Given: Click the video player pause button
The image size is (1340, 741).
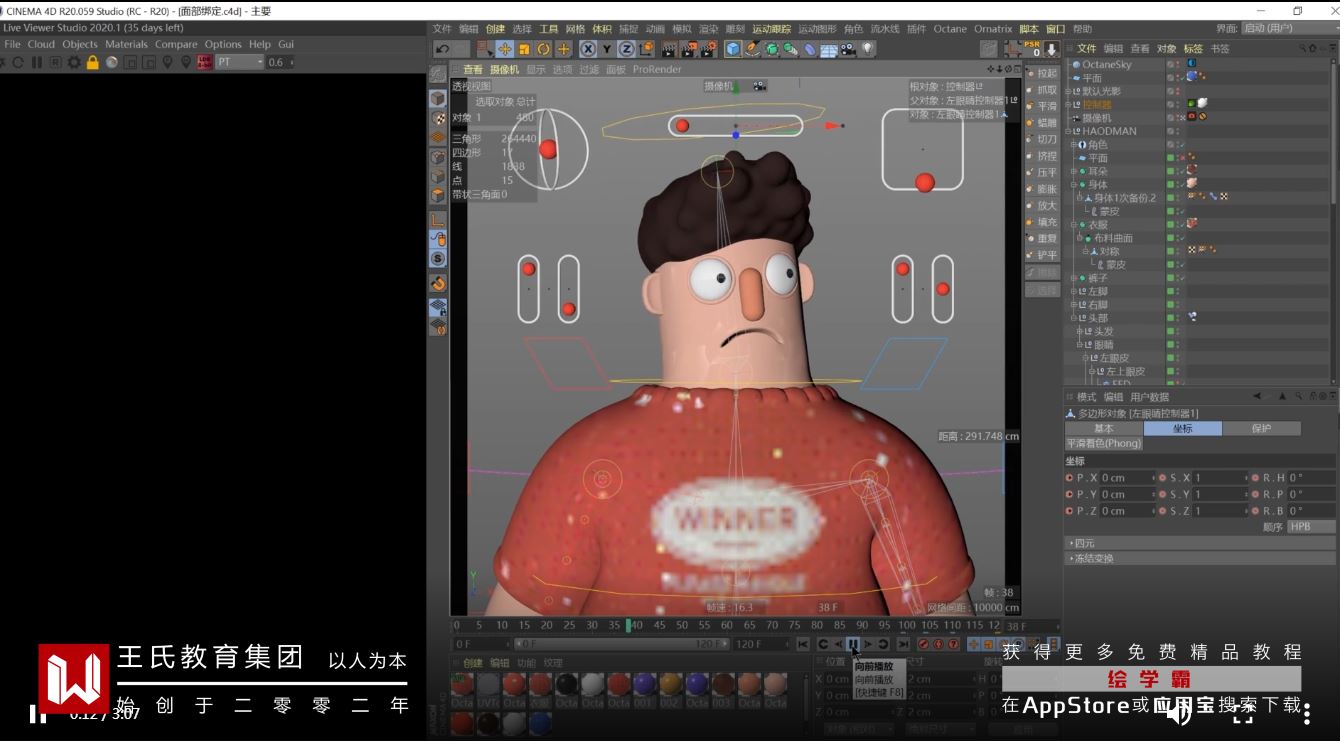Looking at the screenshot, I should pos(37,714).
